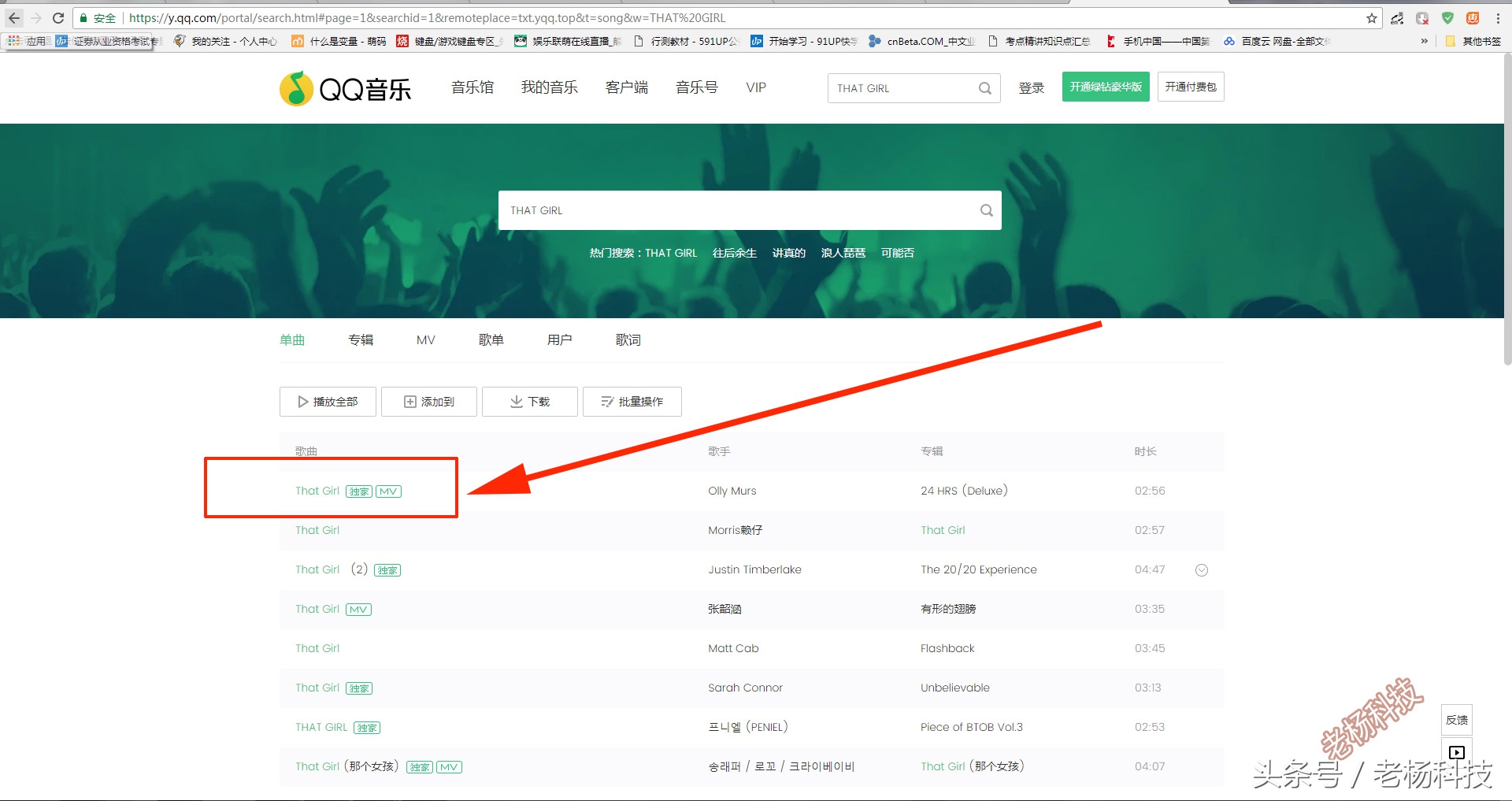Click the bookmark star in the address bar
The height and width of the screenshot is (801, 1512).
tap(1371, 17)
